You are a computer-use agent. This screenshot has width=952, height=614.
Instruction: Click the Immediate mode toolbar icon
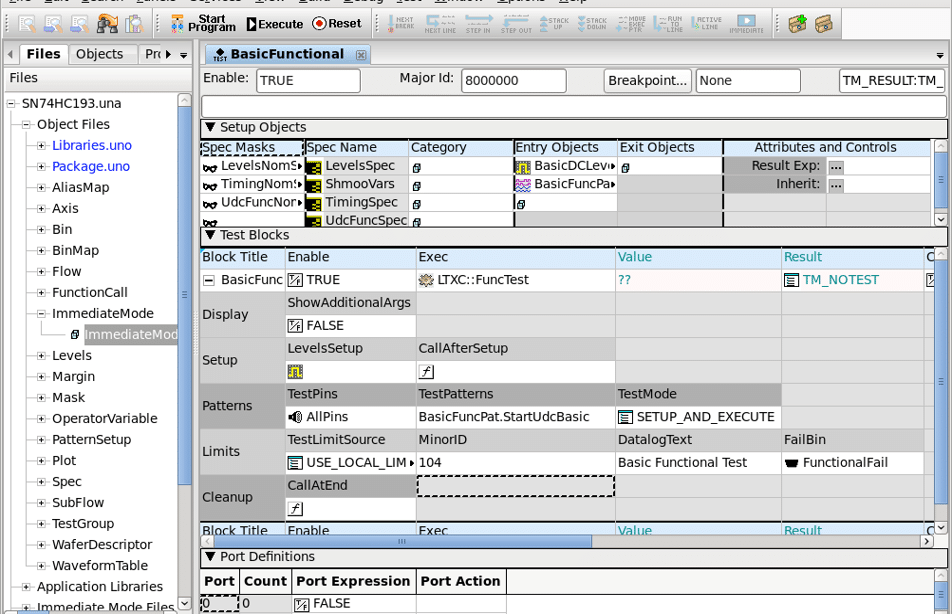(x=745, y=23)
